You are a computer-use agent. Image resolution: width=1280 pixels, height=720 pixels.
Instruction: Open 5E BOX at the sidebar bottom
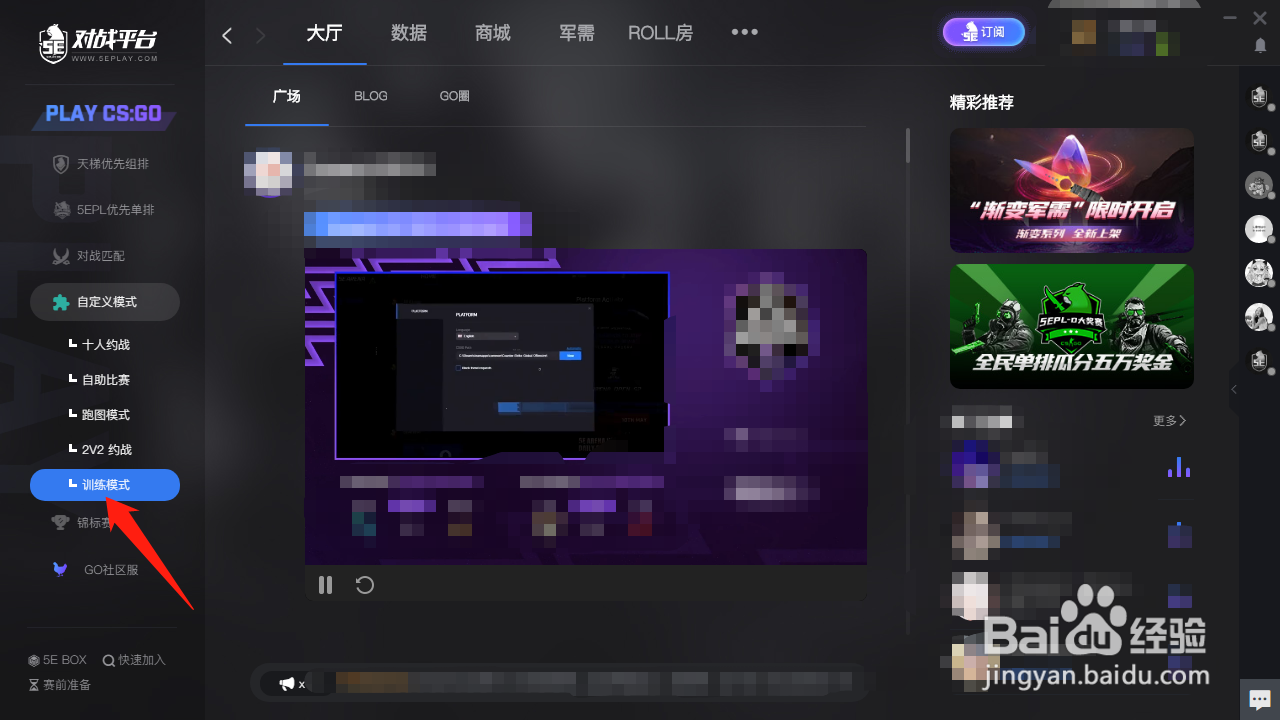coord(57,660)
